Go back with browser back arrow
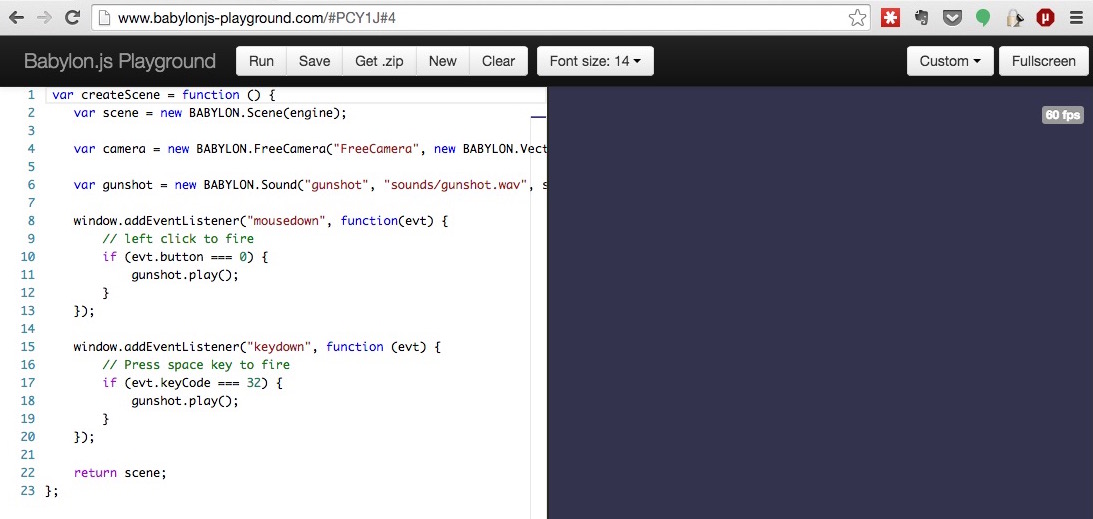The width and height of the screenshot is (1093, 519). [15, 18]
